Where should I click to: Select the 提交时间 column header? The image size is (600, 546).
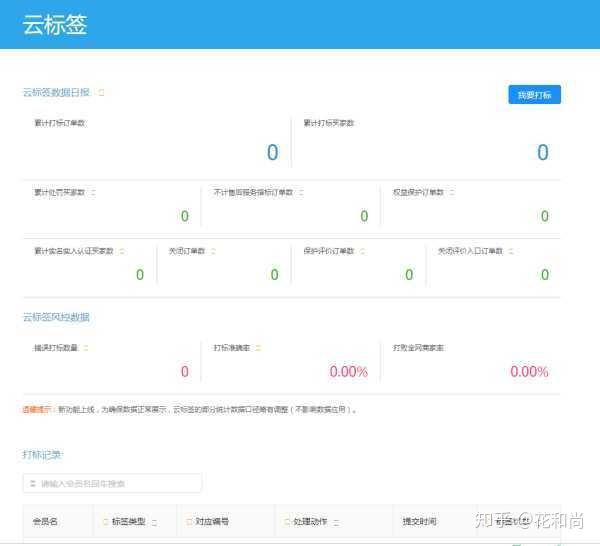coord(419,522)
